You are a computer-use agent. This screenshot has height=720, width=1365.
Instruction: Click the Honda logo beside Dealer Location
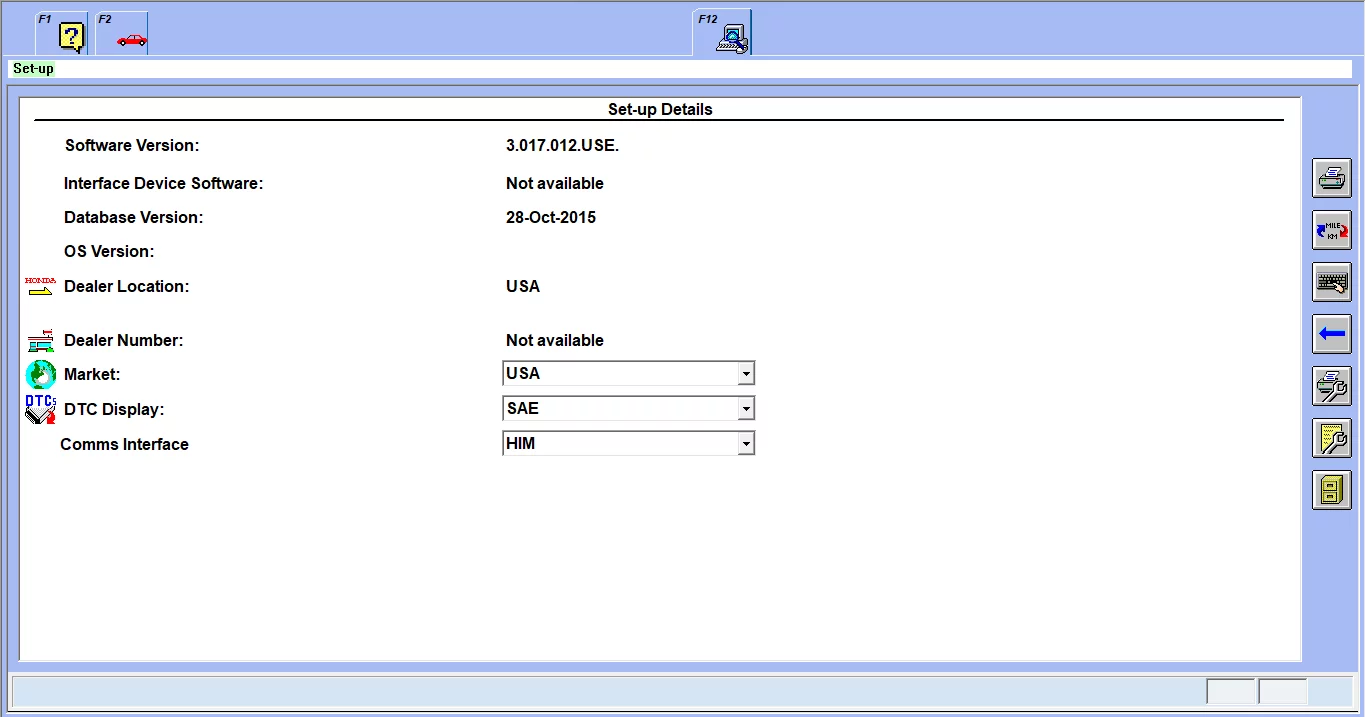click(39, 286)
